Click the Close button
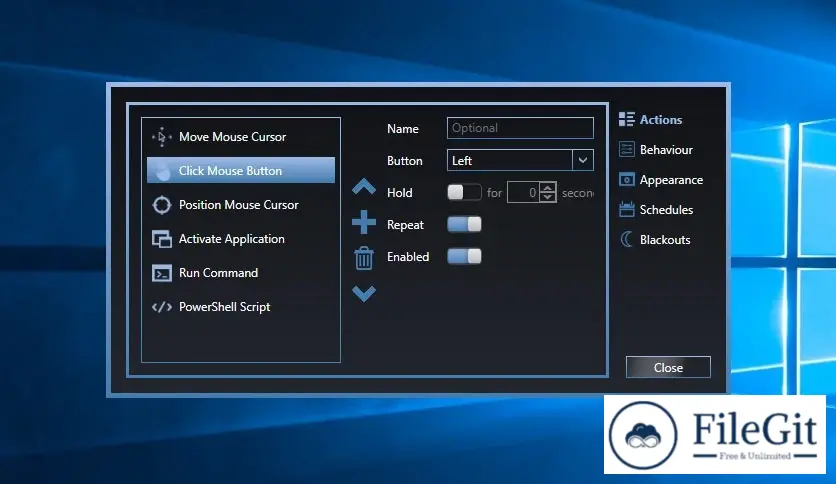This screenshot has width=836, height=484. (668, 367)
